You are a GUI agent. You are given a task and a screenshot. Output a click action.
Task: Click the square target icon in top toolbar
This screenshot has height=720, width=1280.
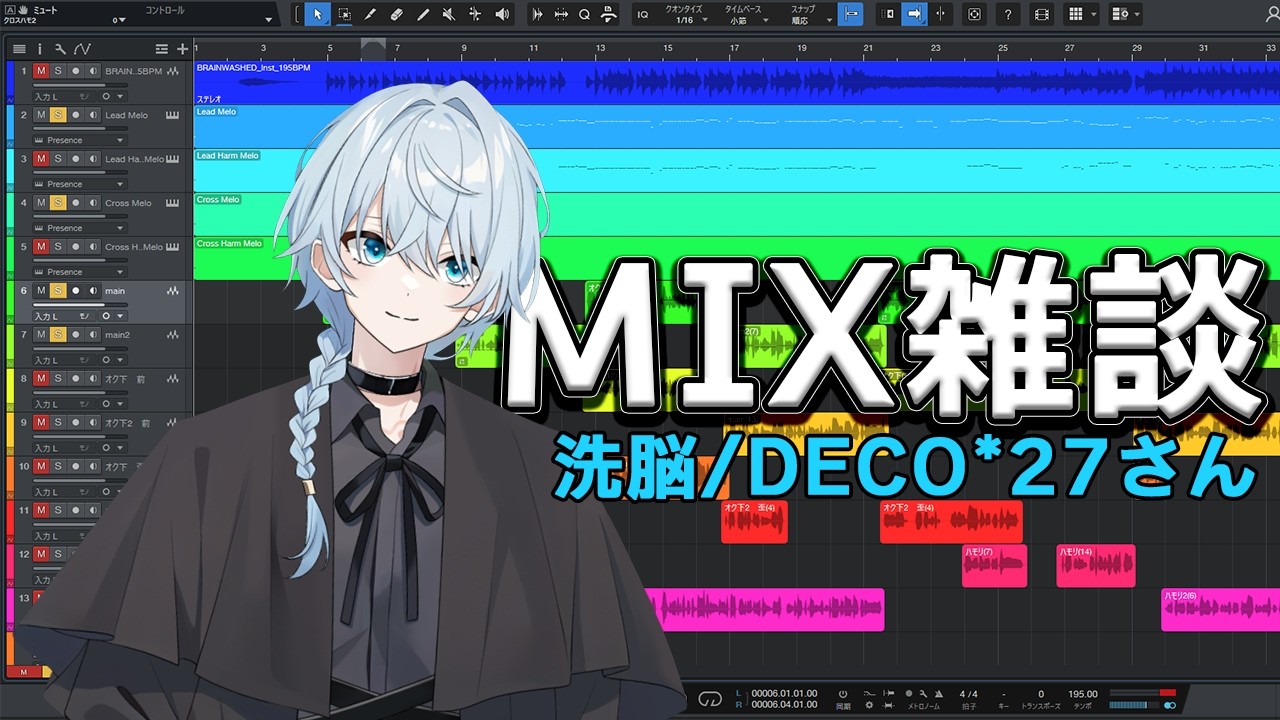(x=974, y=14)
